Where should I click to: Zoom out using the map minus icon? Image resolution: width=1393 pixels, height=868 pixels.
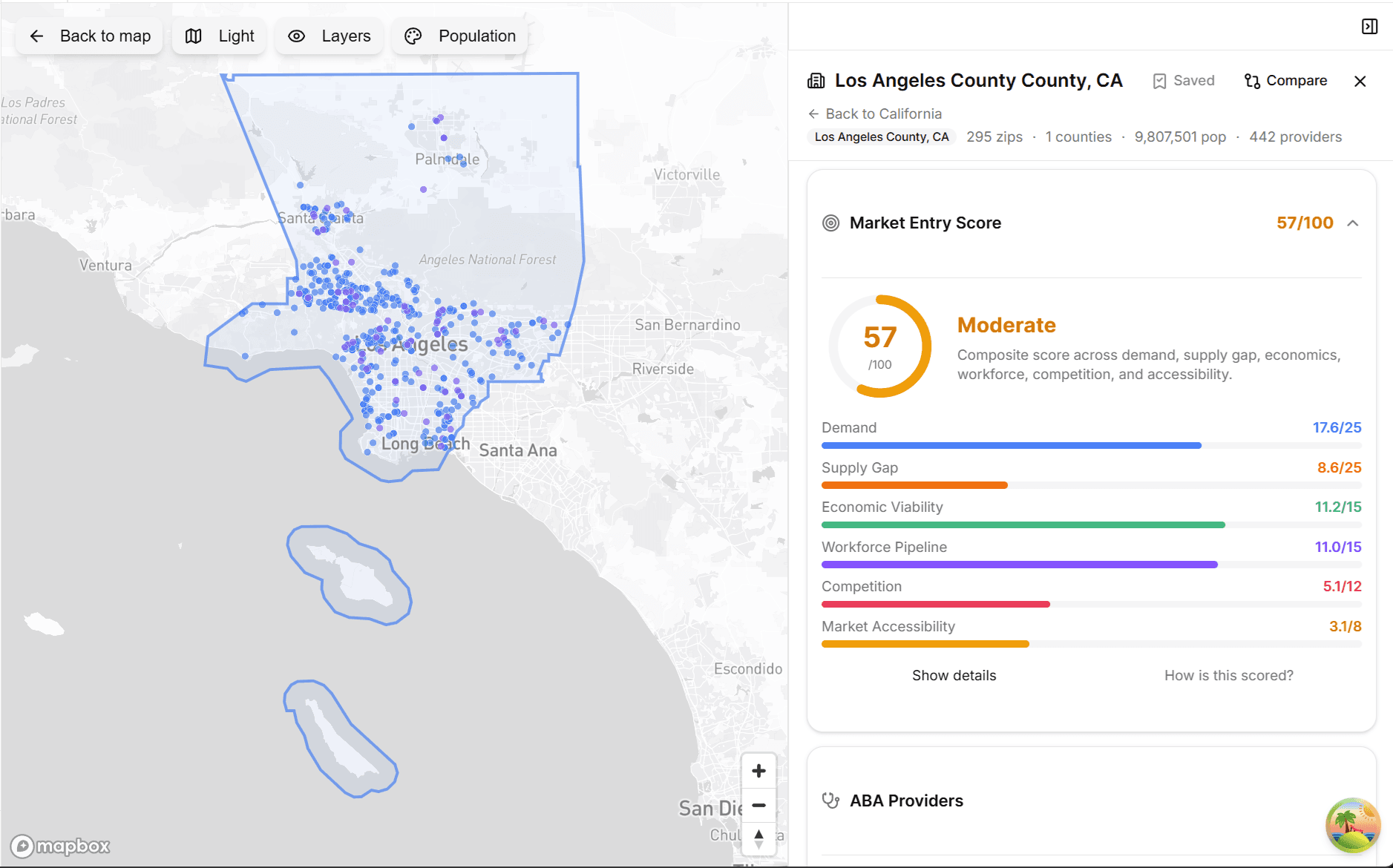coord(758,805)
